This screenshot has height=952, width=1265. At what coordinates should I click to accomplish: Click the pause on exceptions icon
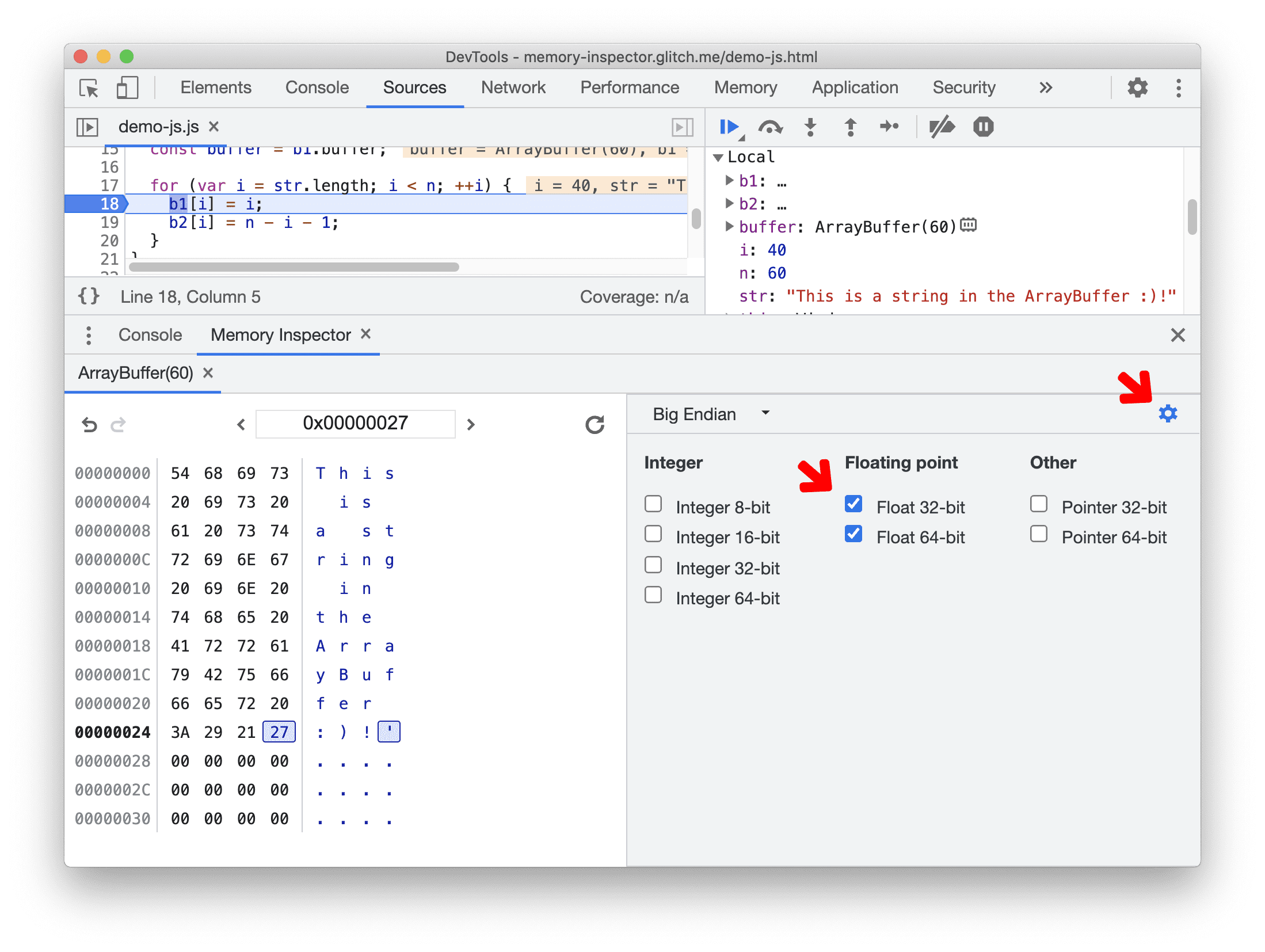(984, 128)
